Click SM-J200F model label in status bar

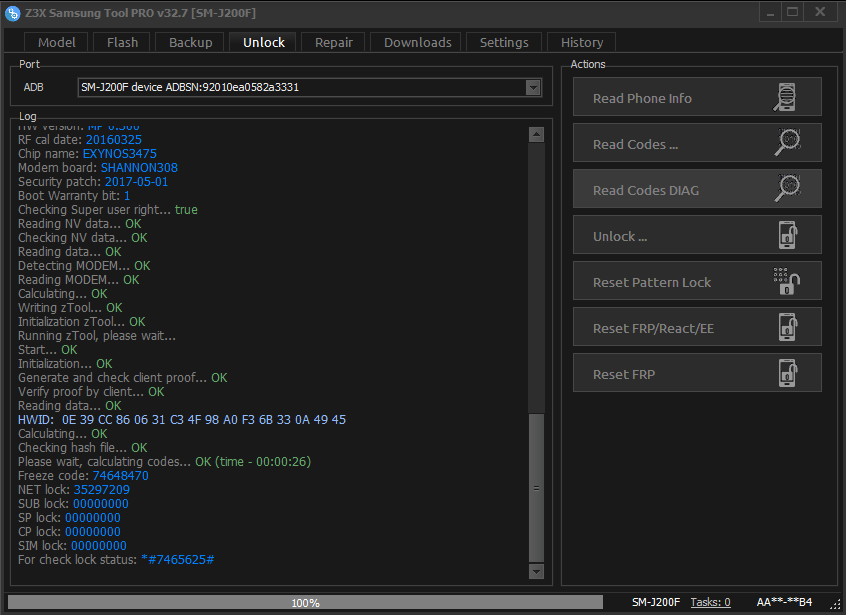point(656,602)
